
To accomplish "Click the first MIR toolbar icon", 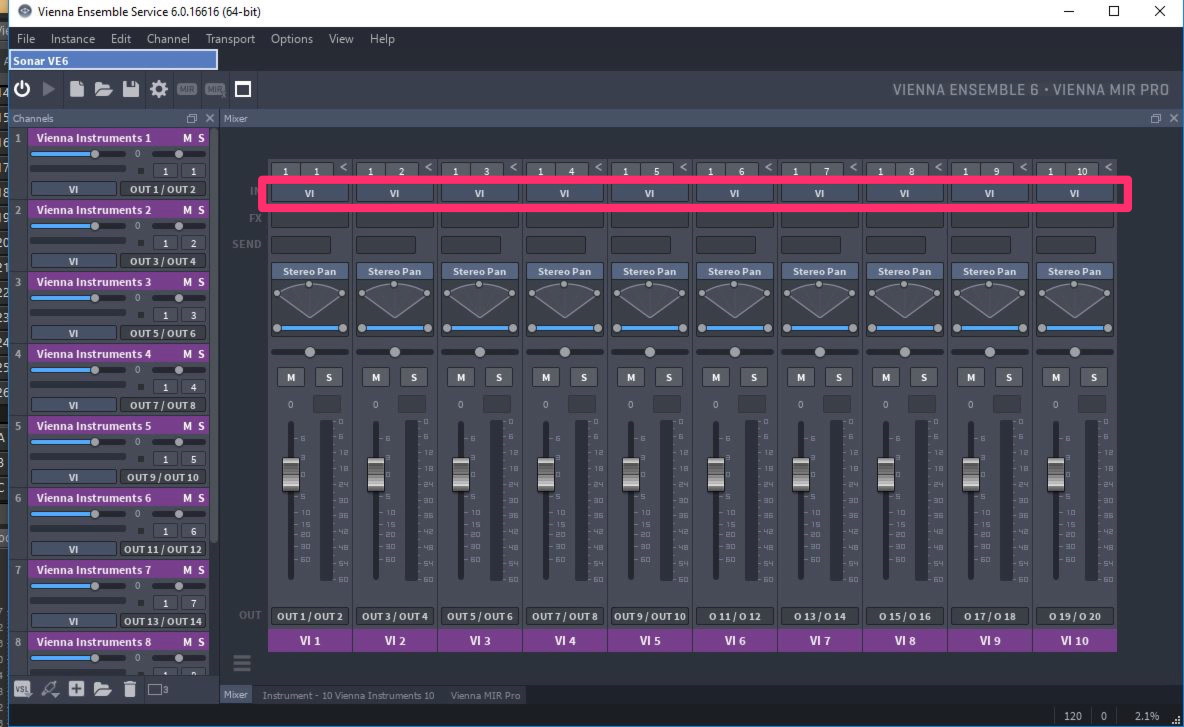I will click(x=187, y=89).
